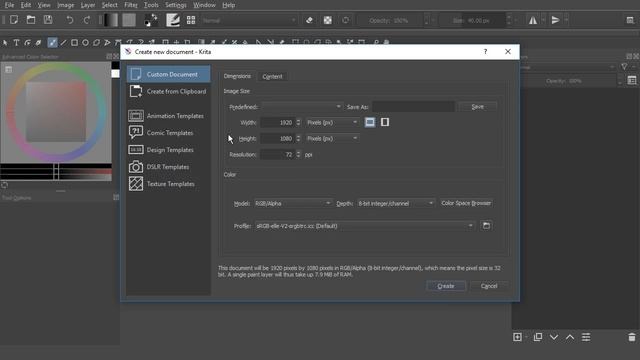
Task: Click the Save toolbar icon
Action: point(48,20)
